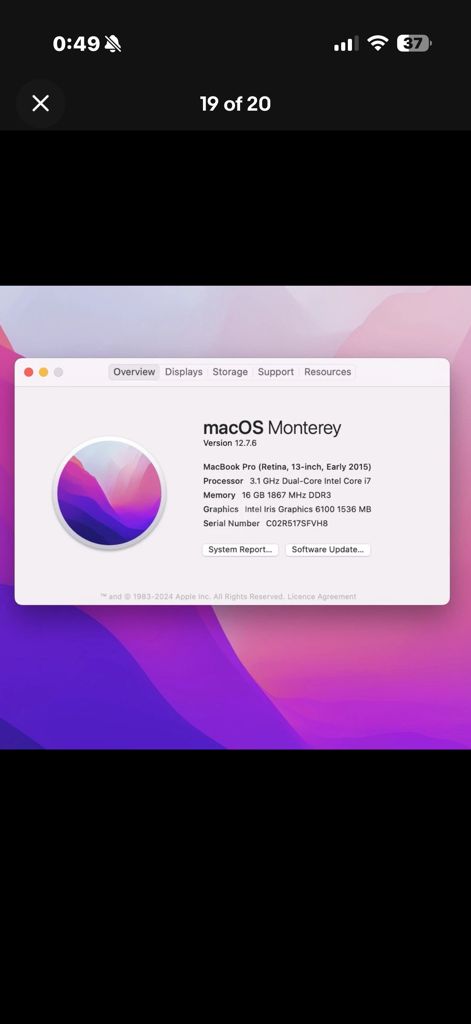This screenshot has width=471, height=1024.
Task: Tap the 0:49 clock in status bar
Action: click(x=76, y=44)
